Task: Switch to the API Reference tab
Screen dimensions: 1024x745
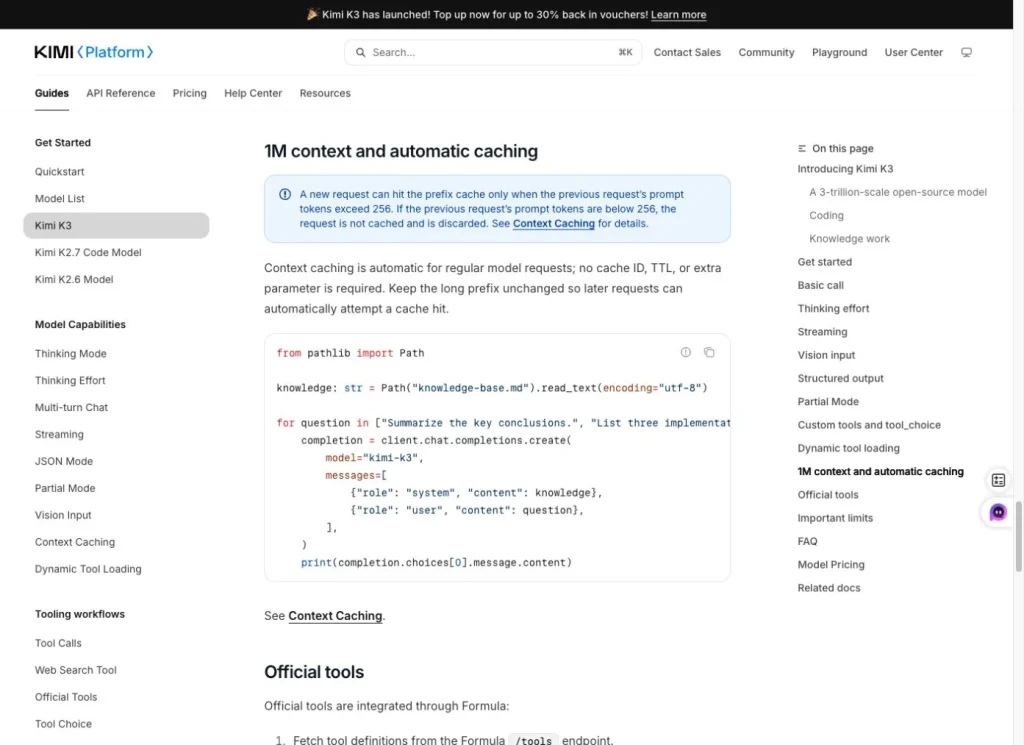Action: click(121, 93)
